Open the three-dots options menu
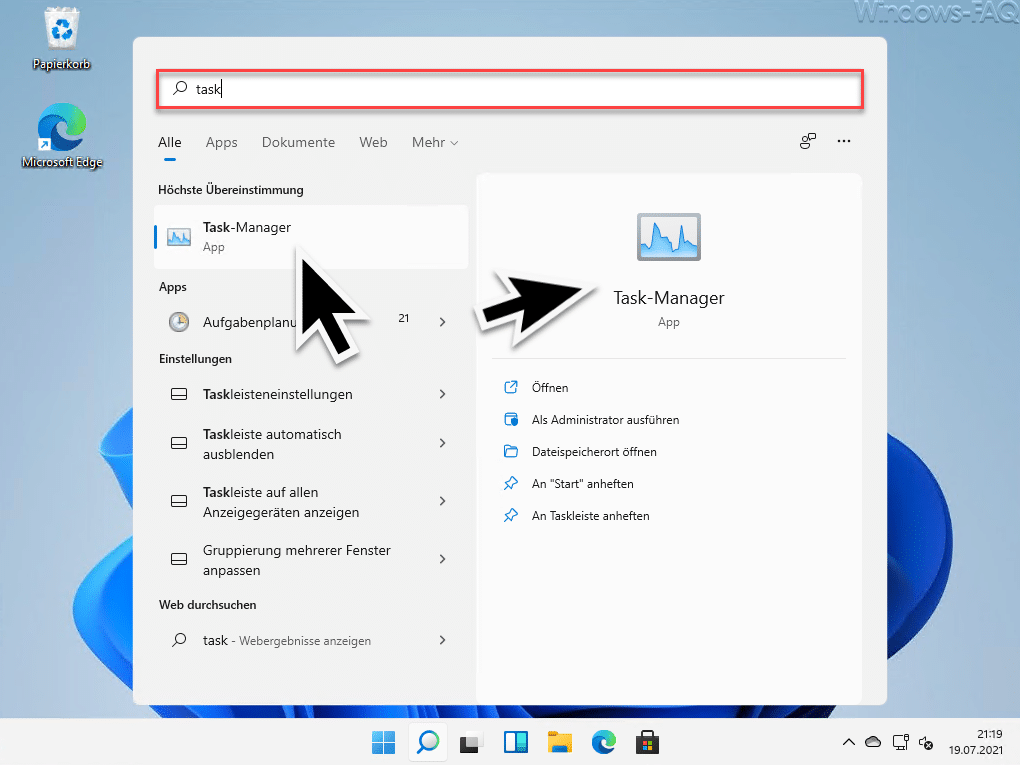This screenshot has height=765, width=1020. point(844,141)
